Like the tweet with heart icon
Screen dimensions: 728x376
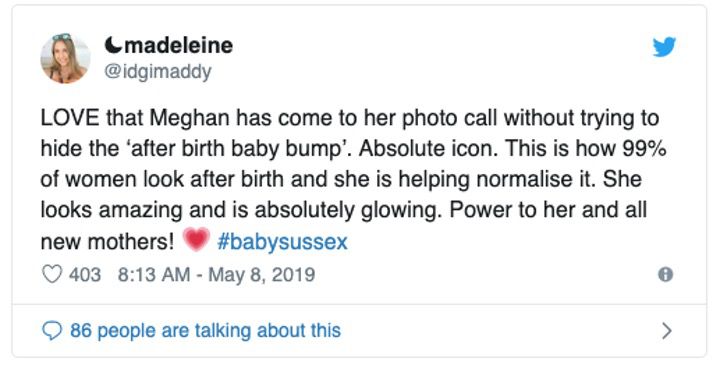point(52,274)
